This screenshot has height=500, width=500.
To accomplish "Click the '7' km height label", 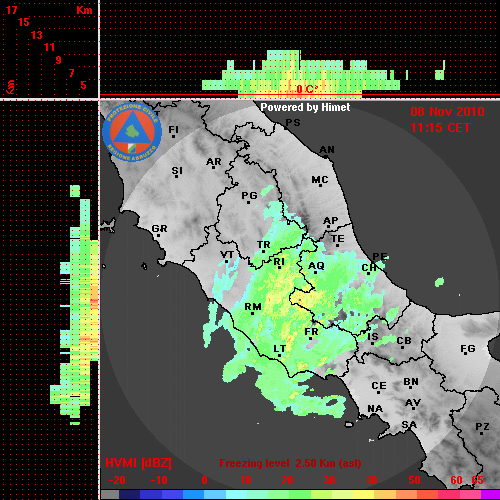I will [71, 73].
